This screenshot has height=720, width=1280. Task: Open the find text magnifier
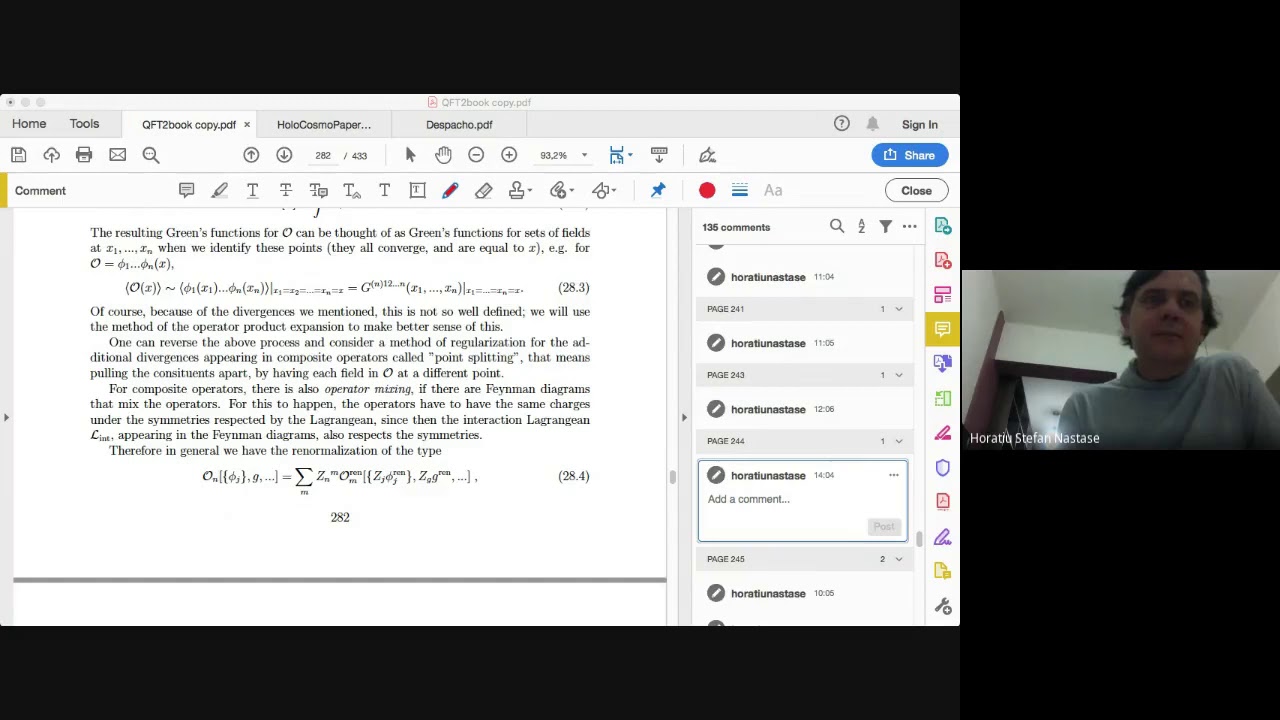pyautogui.click(x=151, y=155)
